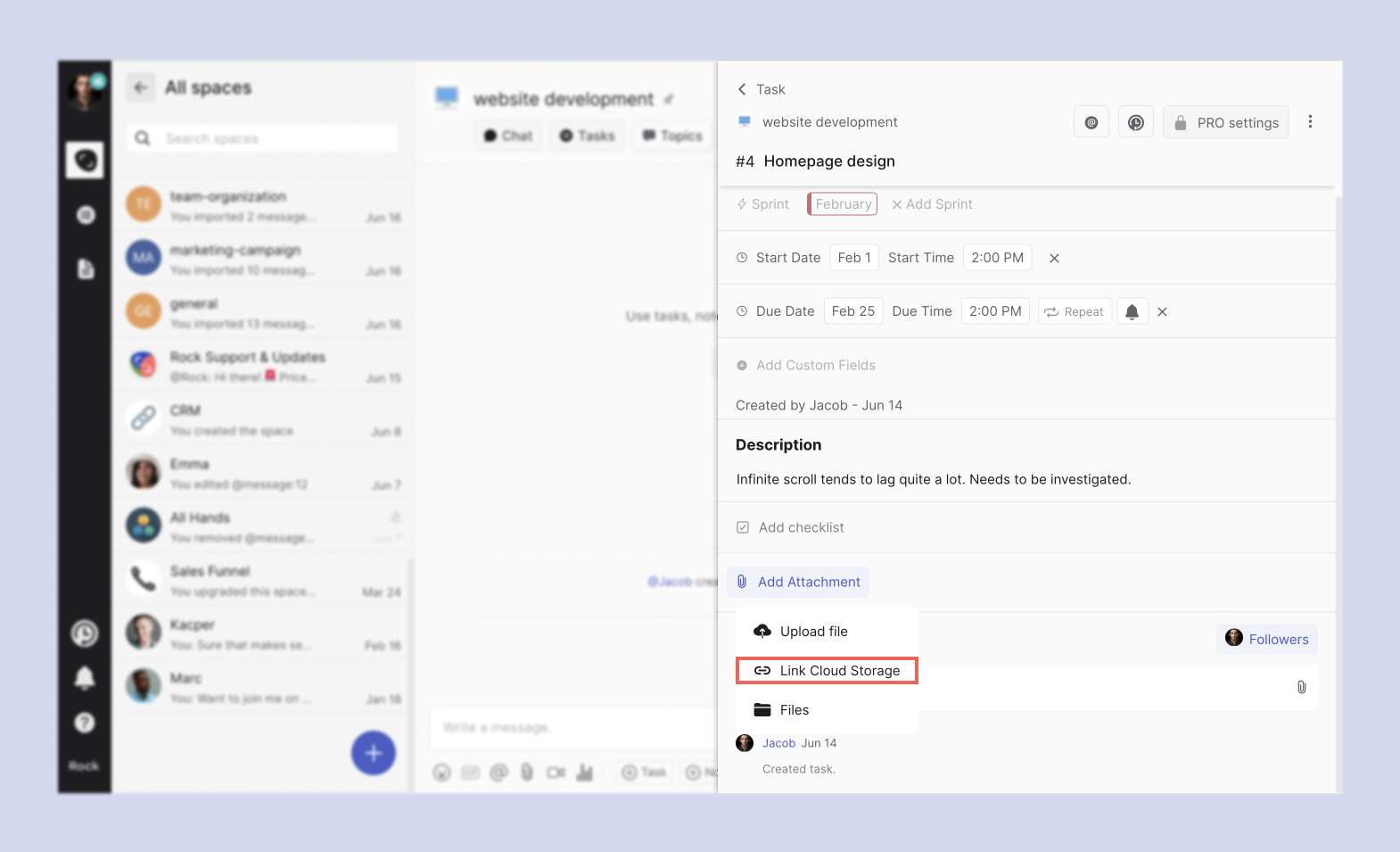
Task: Select the February sprint tag
Action: coord(842,204)
